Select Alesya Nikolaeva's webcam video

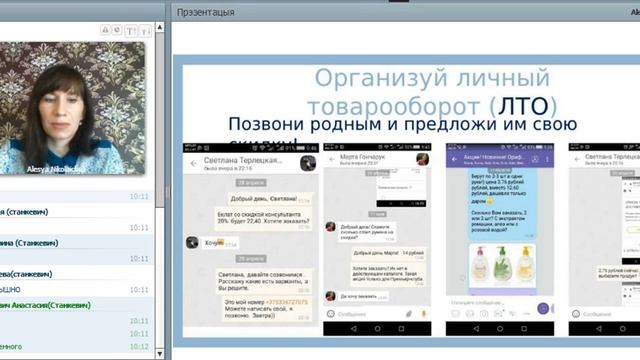tap(72, 108)
